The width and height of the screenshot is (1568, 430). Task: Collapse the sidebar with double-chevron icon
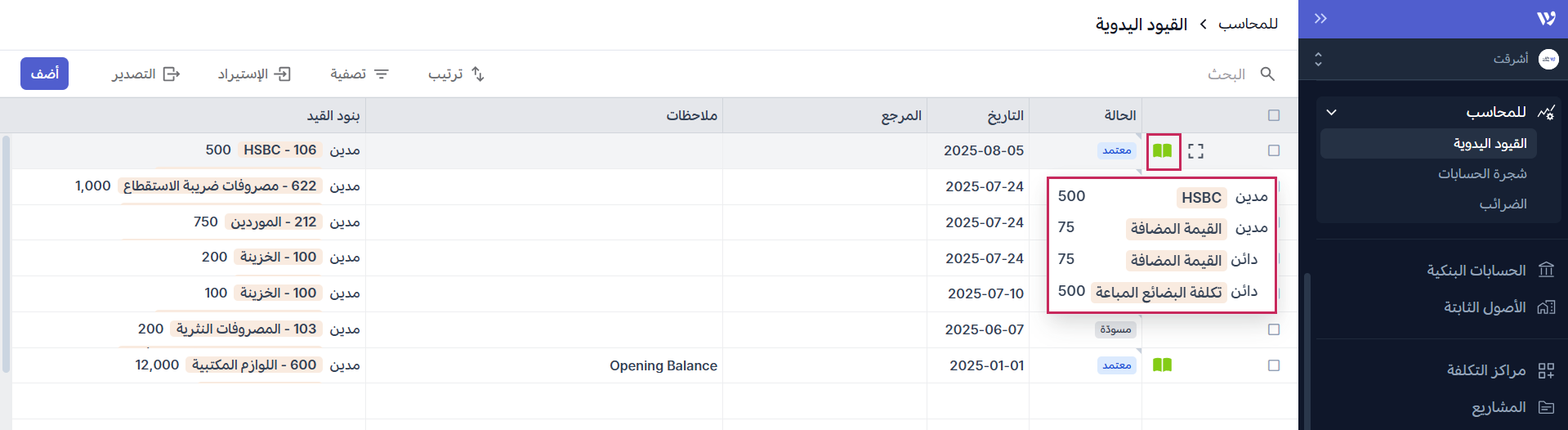pyautogui.click(x=1320, y=19)
